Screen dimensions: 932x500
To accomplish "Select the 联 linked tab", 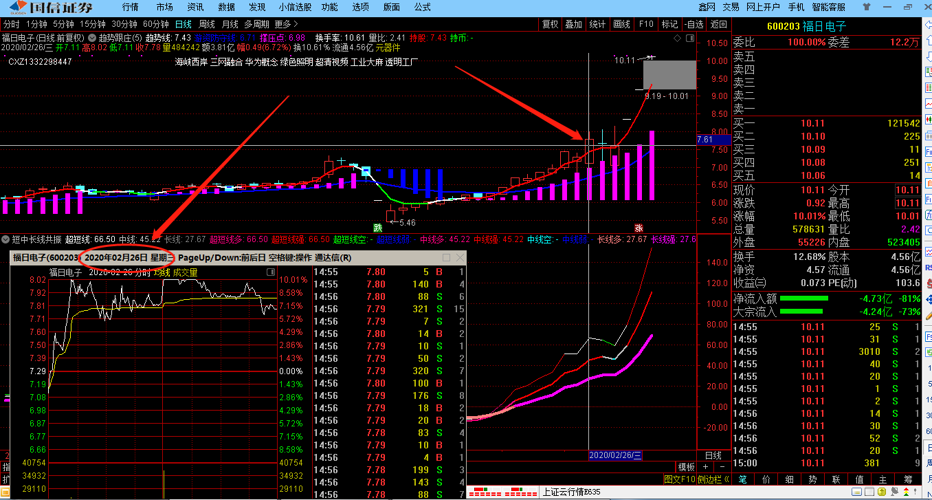I will [x=836, y=479].
